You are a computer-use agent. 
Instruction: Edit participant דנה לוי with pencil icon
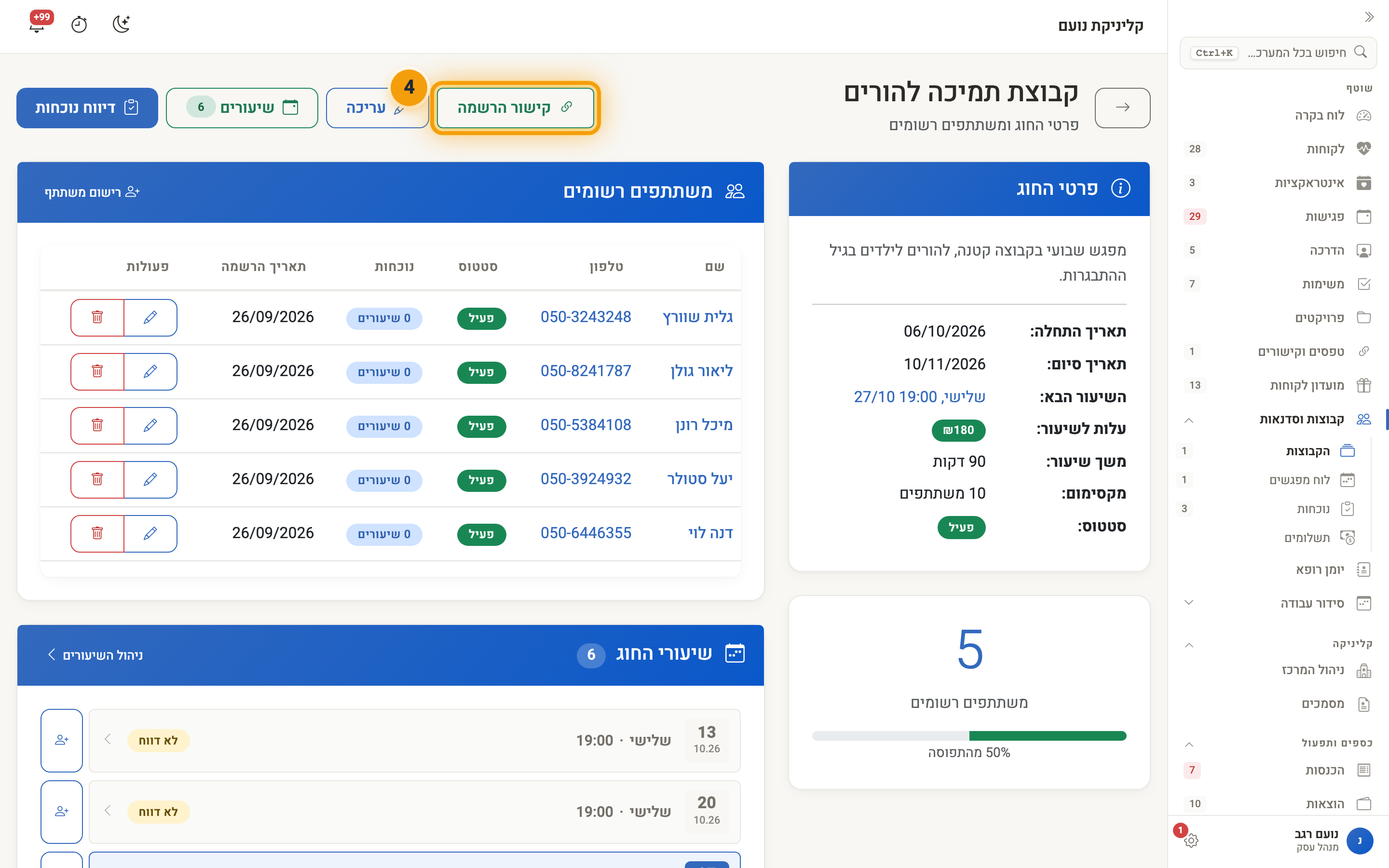[x=150, y=533]
